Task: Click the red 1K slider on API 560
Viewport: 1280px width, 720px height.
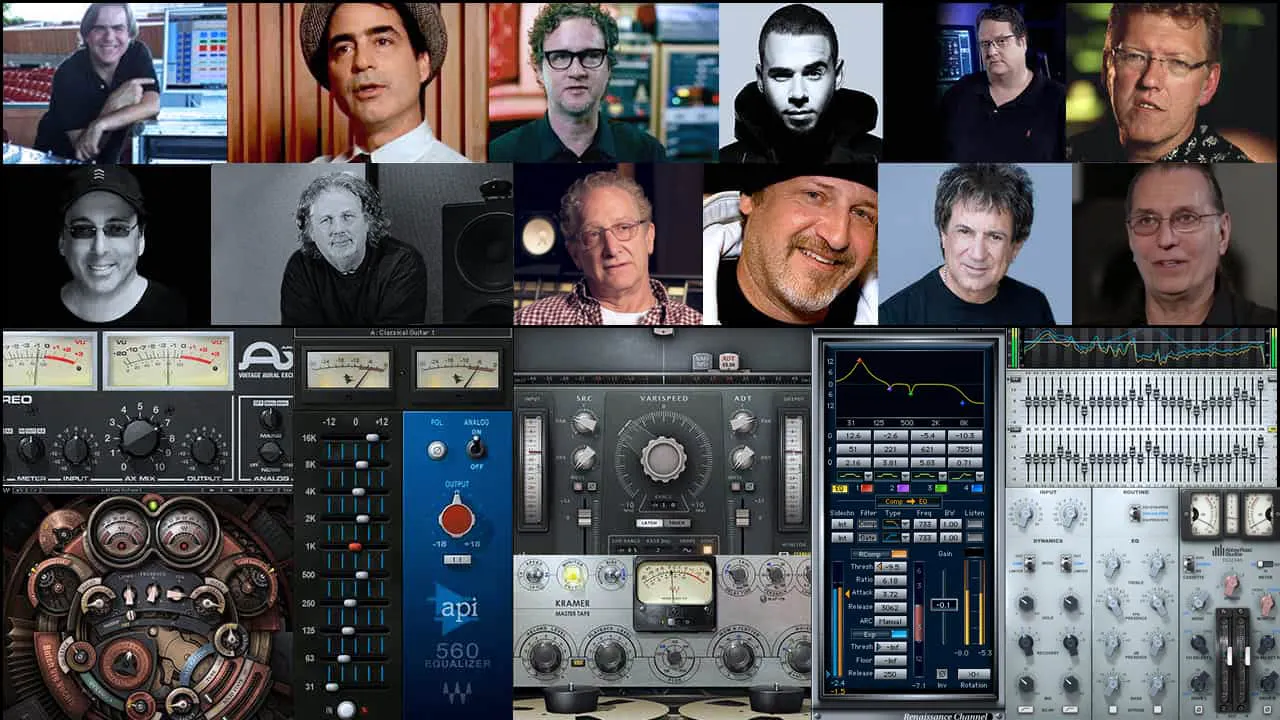Action: pyautogui.click(x=354, y=547)
